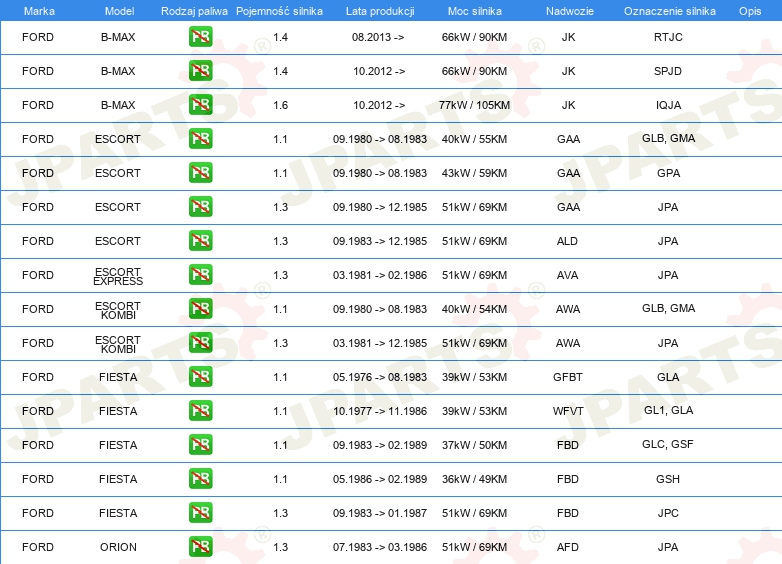This screenshot has height=564, width=782.
Task: Click the fuel icon in the Escort Kombi 1.1 row
Action: pyautogui.click(x=200, y=309)
